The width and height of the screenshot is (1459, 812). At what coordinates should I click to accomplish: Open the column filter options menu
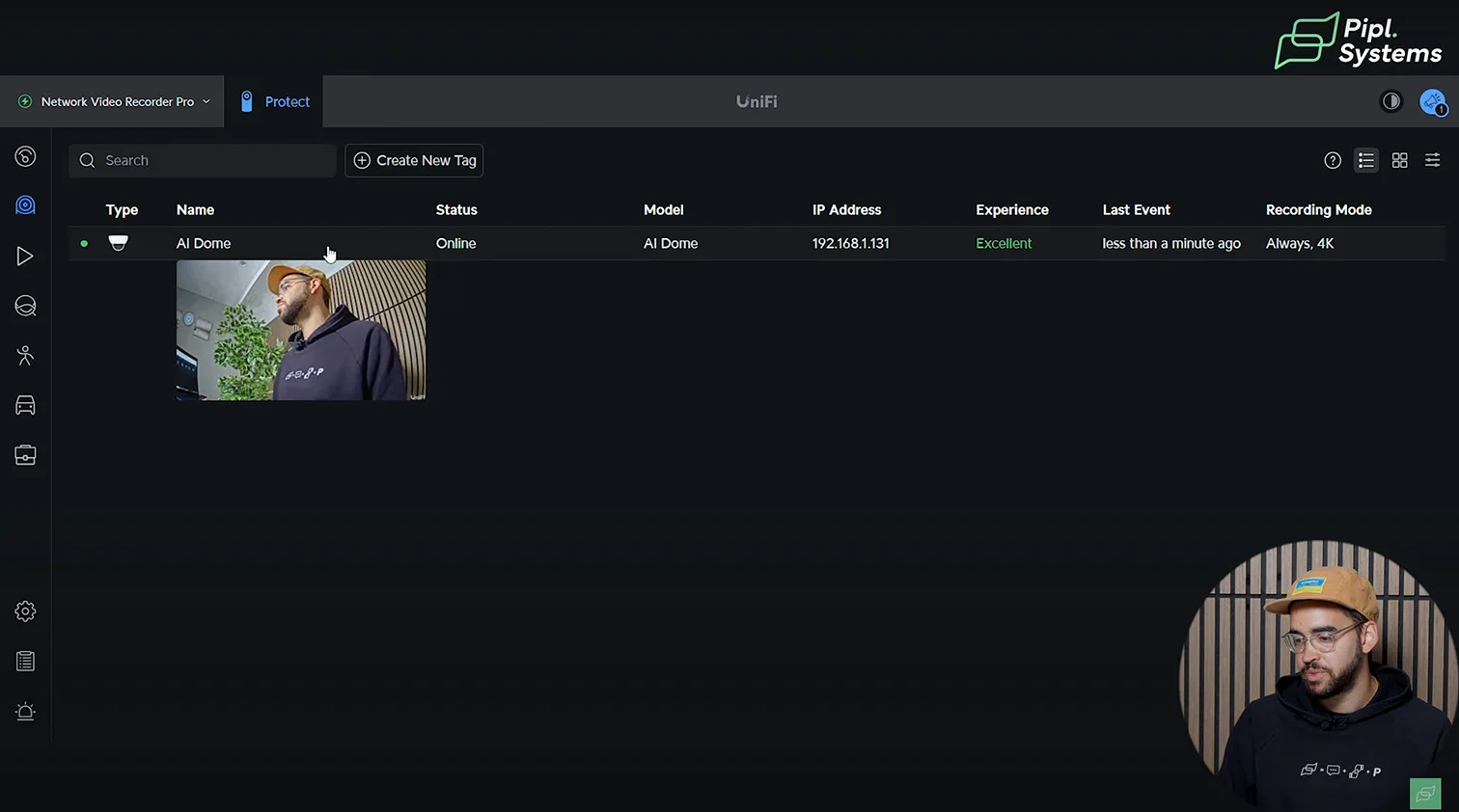coord(1433,161)
